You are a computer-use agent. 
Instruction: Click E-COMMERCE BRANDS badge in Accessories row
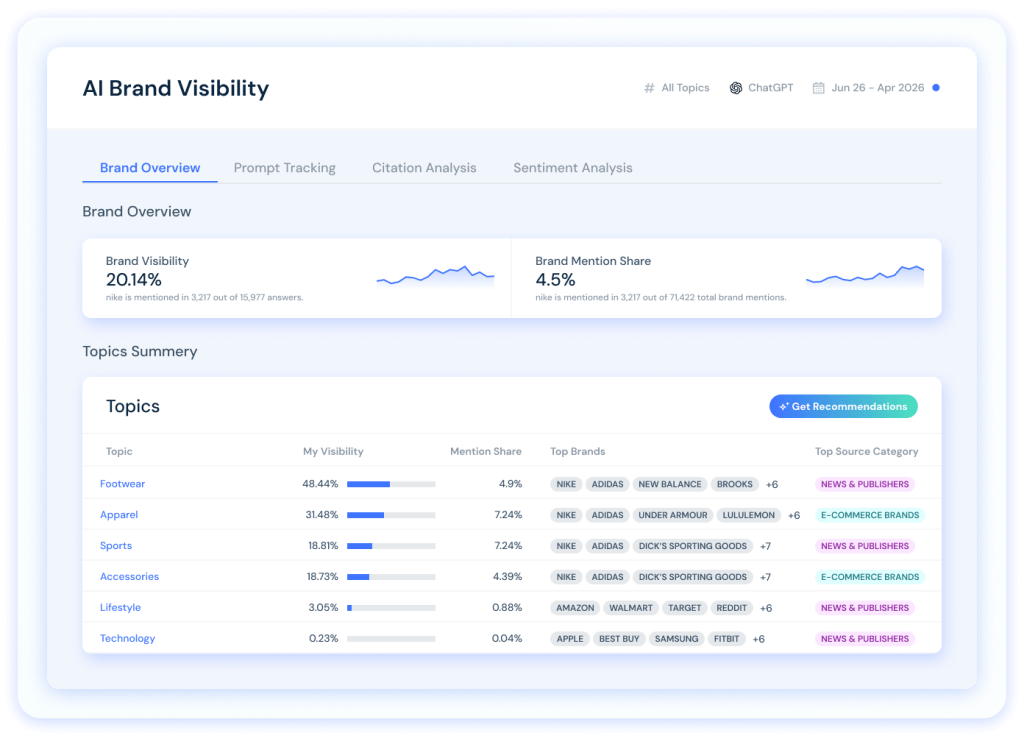click(x=870, y=577)
